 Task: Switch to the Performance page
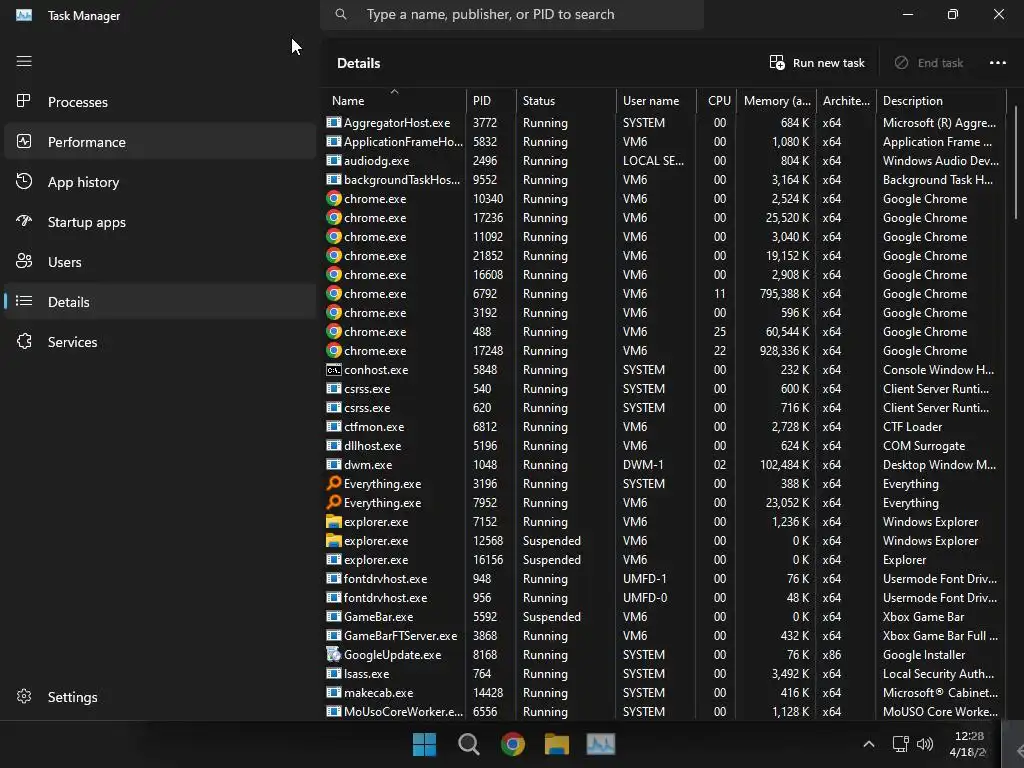coord(160,142)
